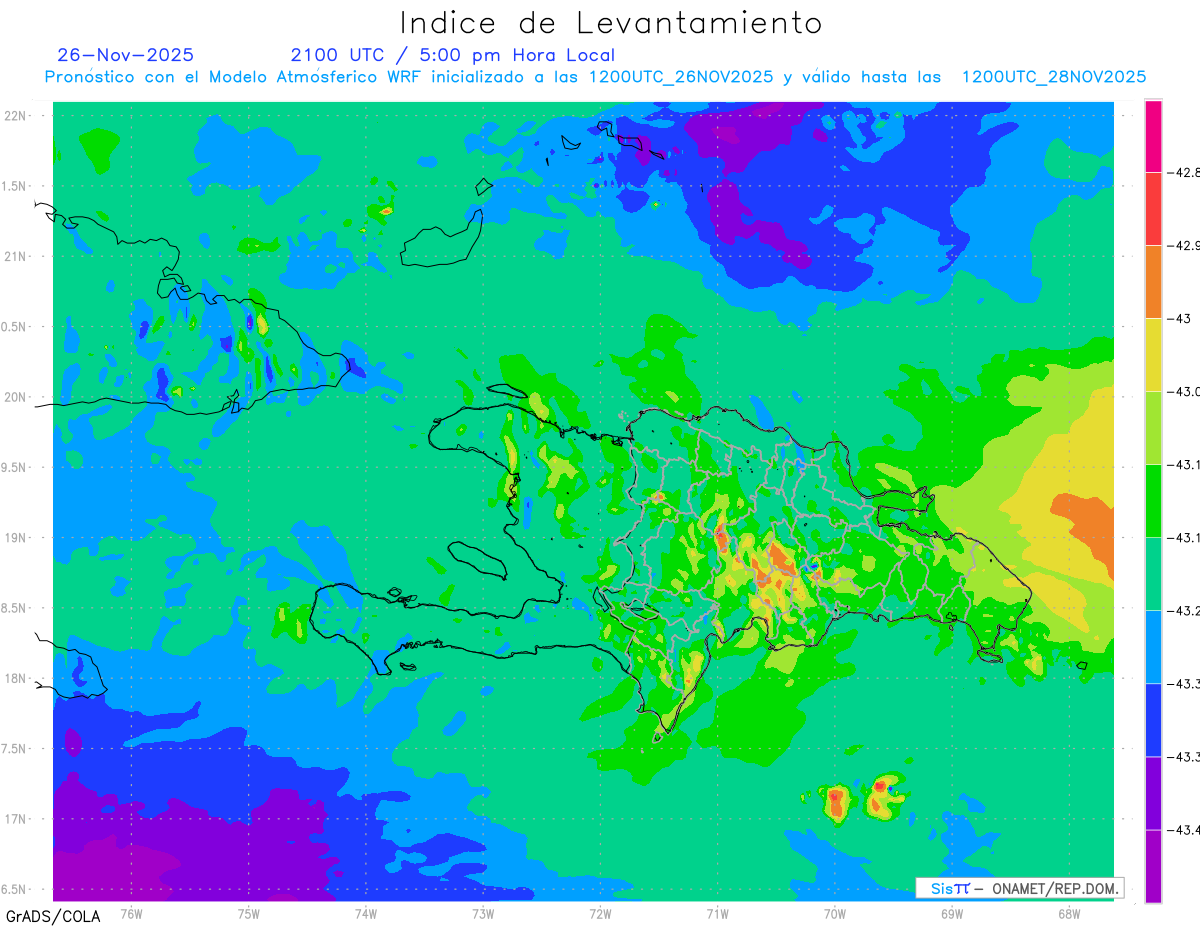Screen dimensions: 1200x927
Task: Click the yellow segment of the color legend
Action: coord(1153,354)
